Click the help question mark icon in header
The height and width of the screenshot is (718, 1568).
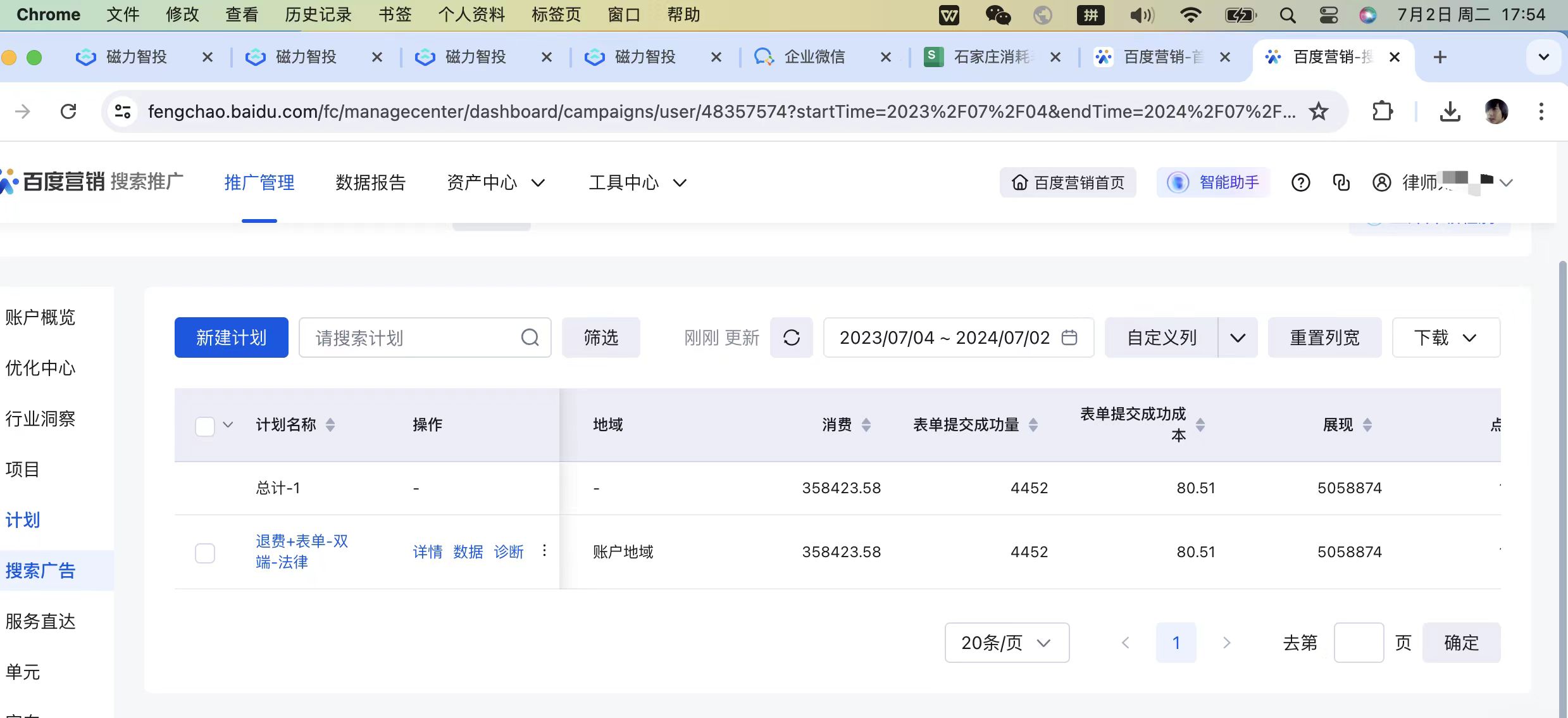pos(1300,183)
